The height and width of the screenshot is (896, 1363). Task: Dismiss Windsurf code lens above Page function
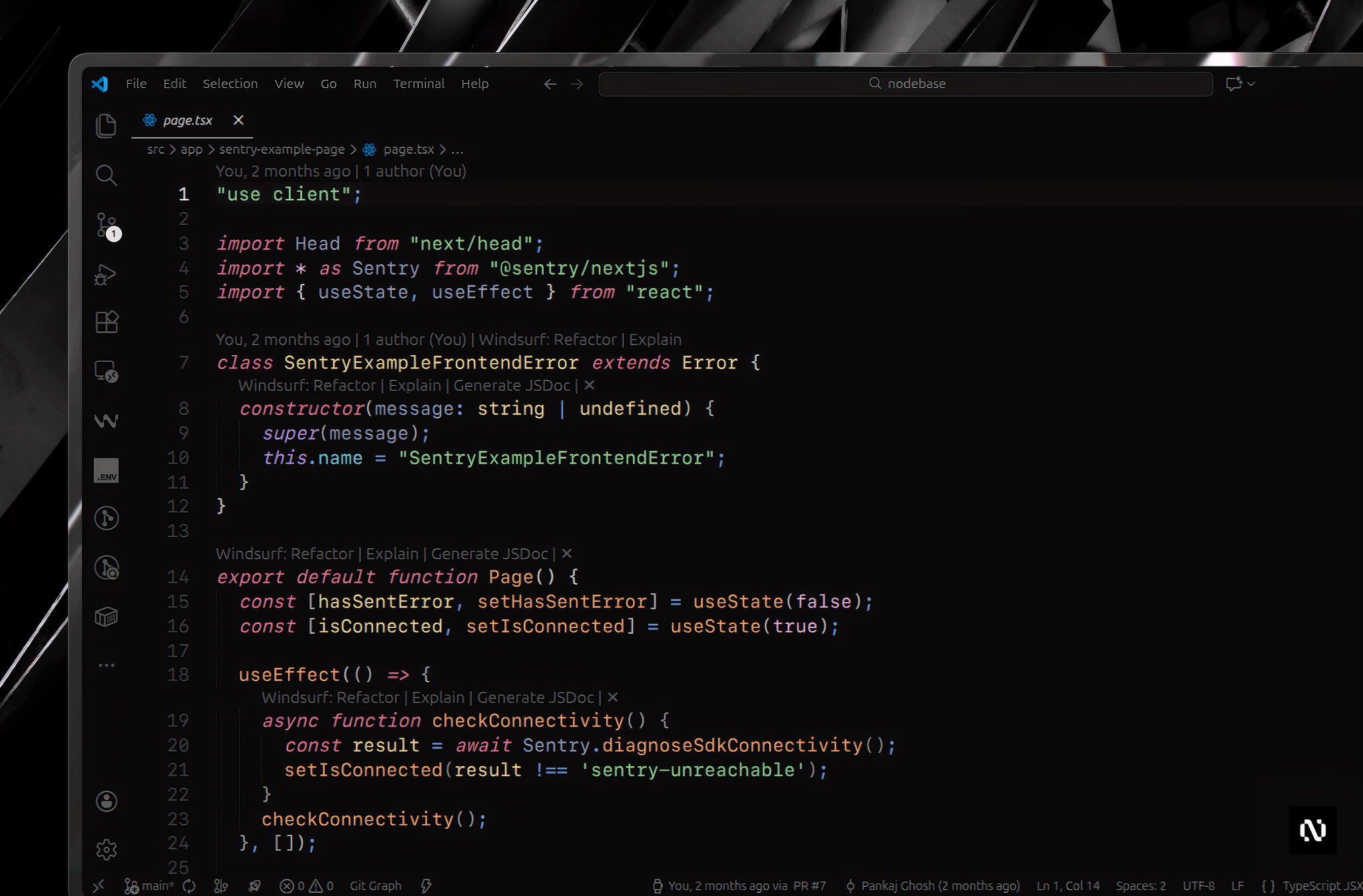pyautogui.click(x=566, y=553)
